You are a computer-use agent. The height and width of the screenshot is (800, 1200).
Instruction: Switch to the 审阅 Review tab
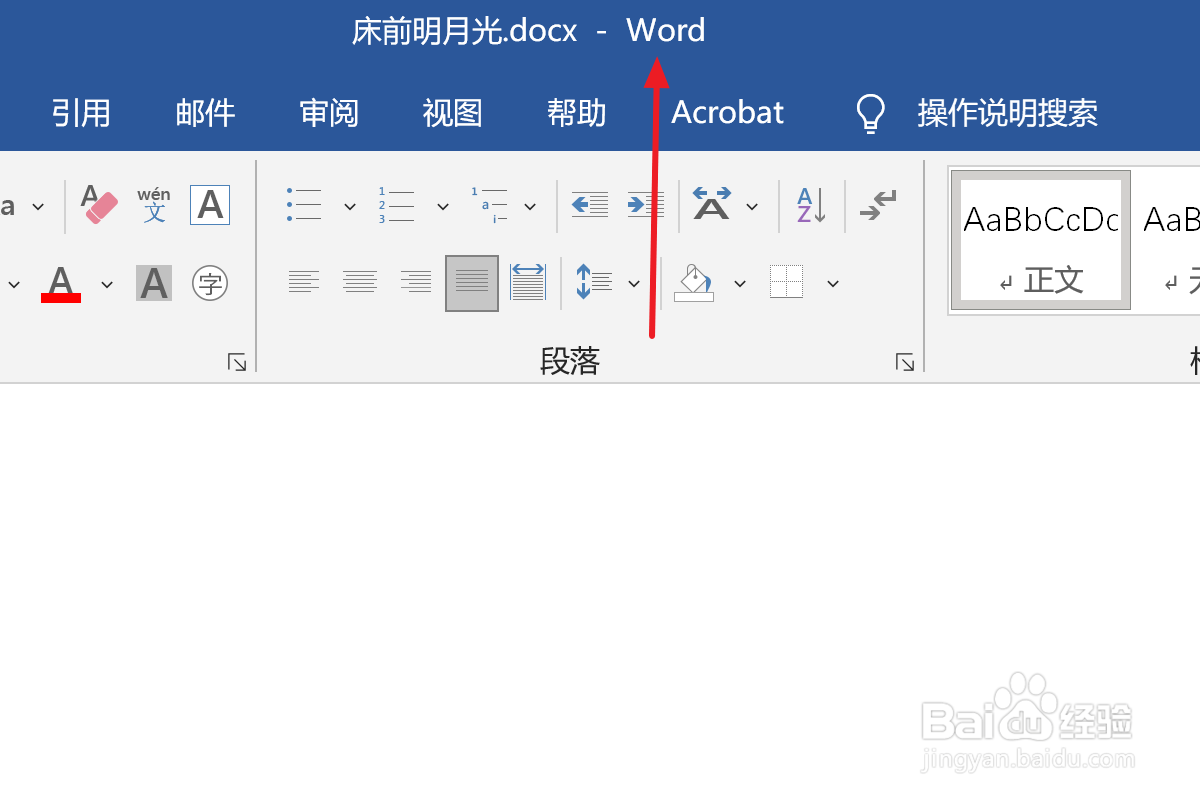[329, 113]
